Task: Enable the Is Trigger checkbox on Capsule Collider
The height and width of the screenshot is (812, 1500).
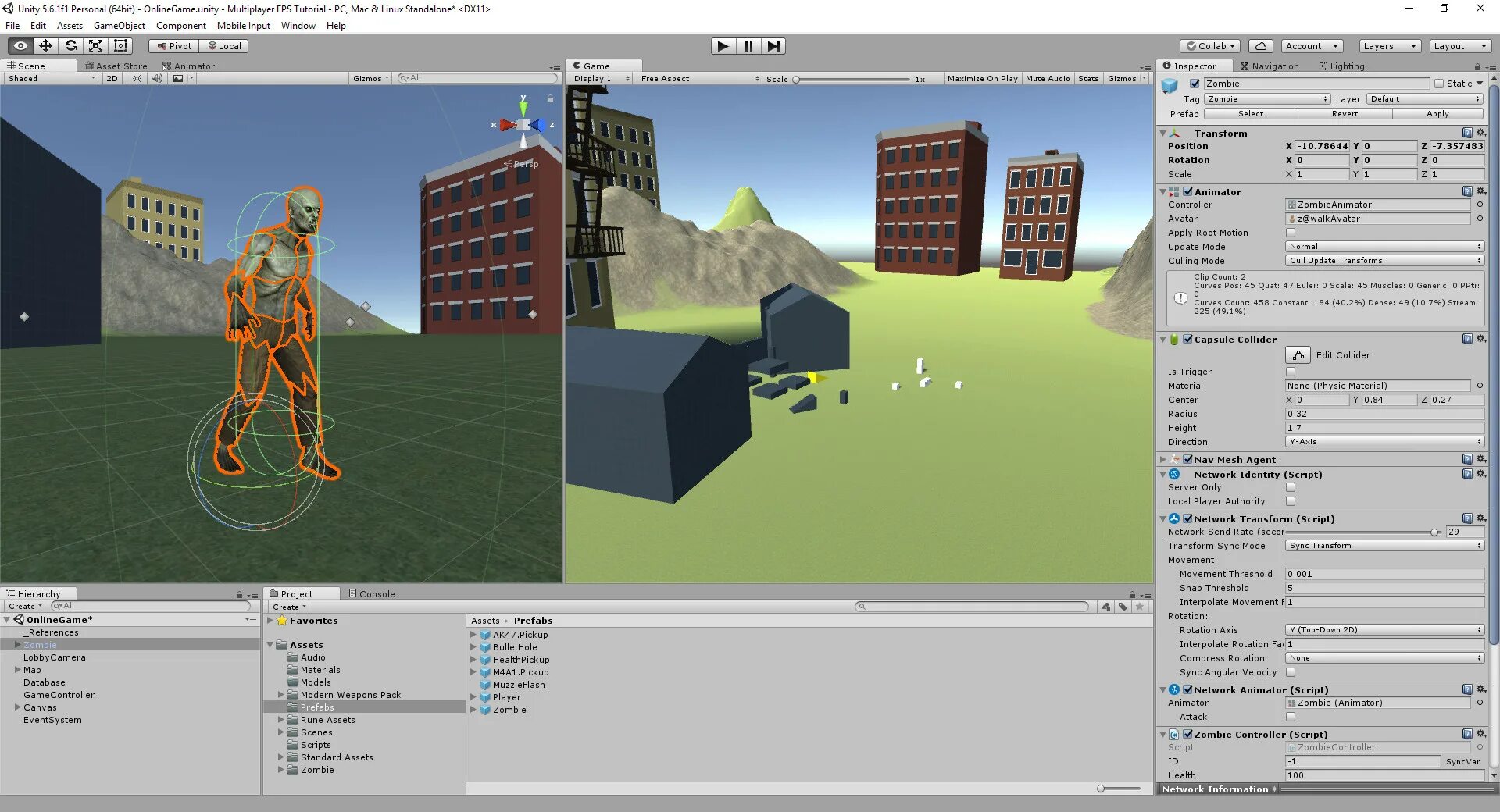Action: [1291, 371]
